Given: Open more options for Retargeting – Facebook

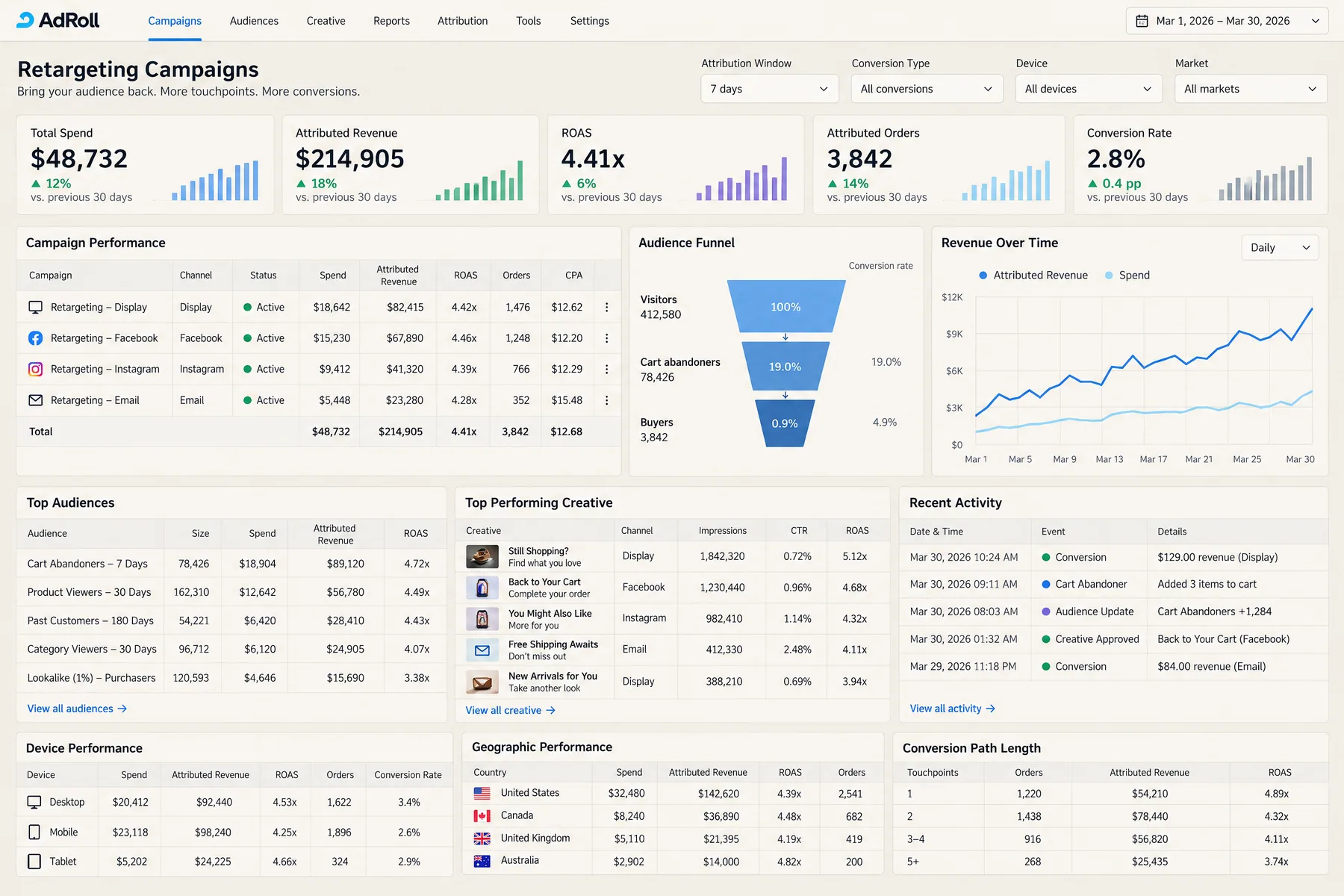Looking at the screenshot, I should click(606, 338).
